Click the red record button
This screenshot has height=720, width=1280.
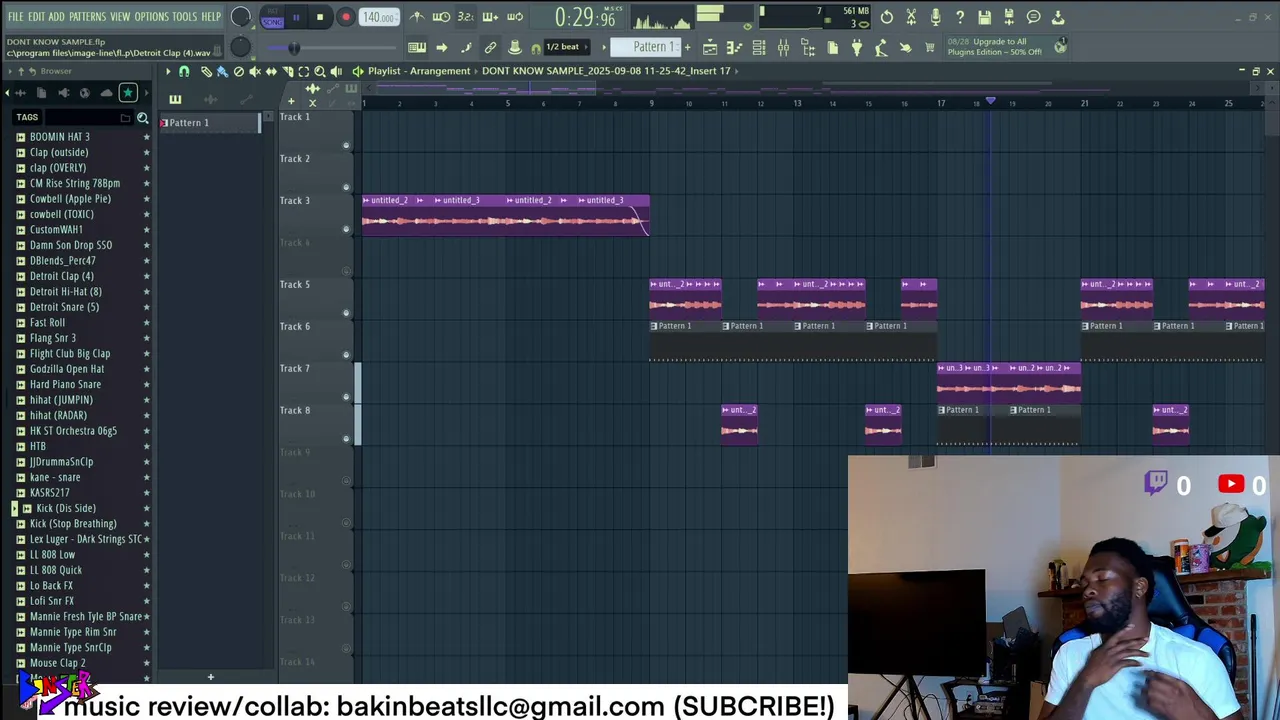pos(345,17)
